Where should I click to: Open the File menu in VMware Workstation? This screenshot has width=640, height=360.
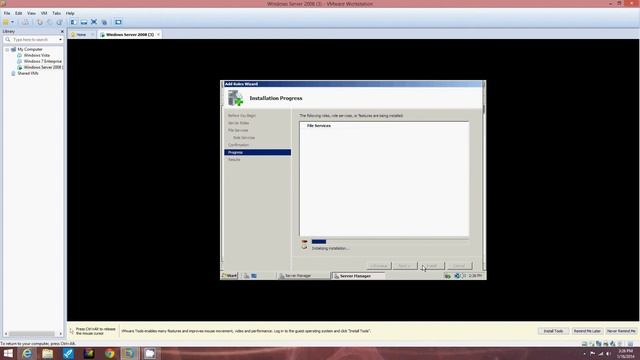click(7, 13)
